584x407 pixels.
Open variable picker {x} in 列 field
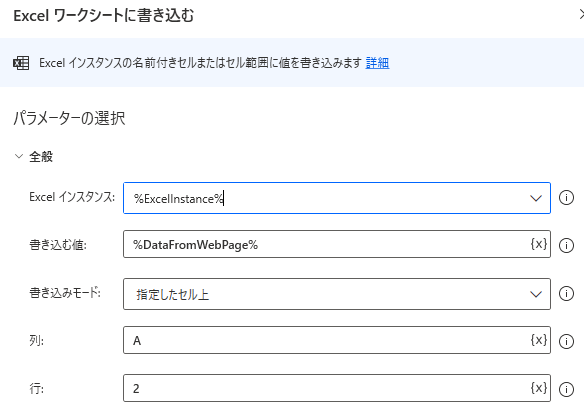tap(539, 340)
